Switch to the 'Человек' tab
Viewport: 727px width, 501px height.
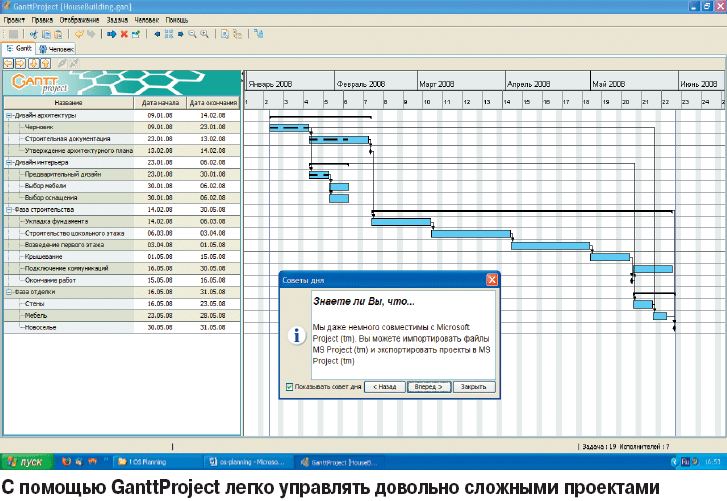56,47
